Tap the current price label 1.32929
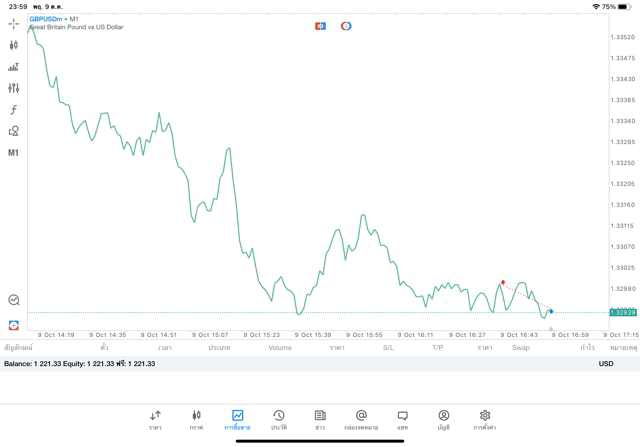Image resolution: width=640 pixels, height=447 pixels. click(623, 313)
